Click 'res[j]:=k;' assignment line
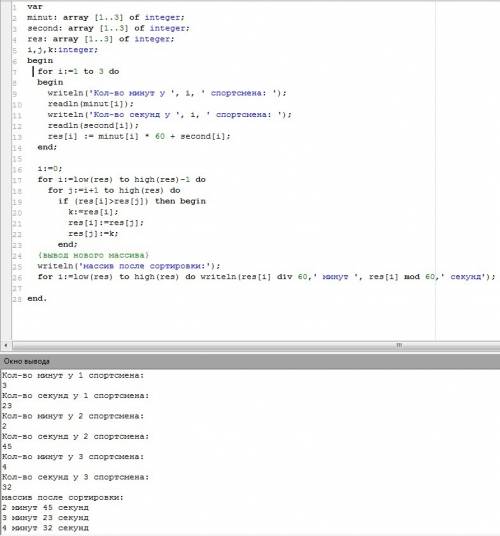This screenshot has height=536, width=500. [x=93, y=234]
